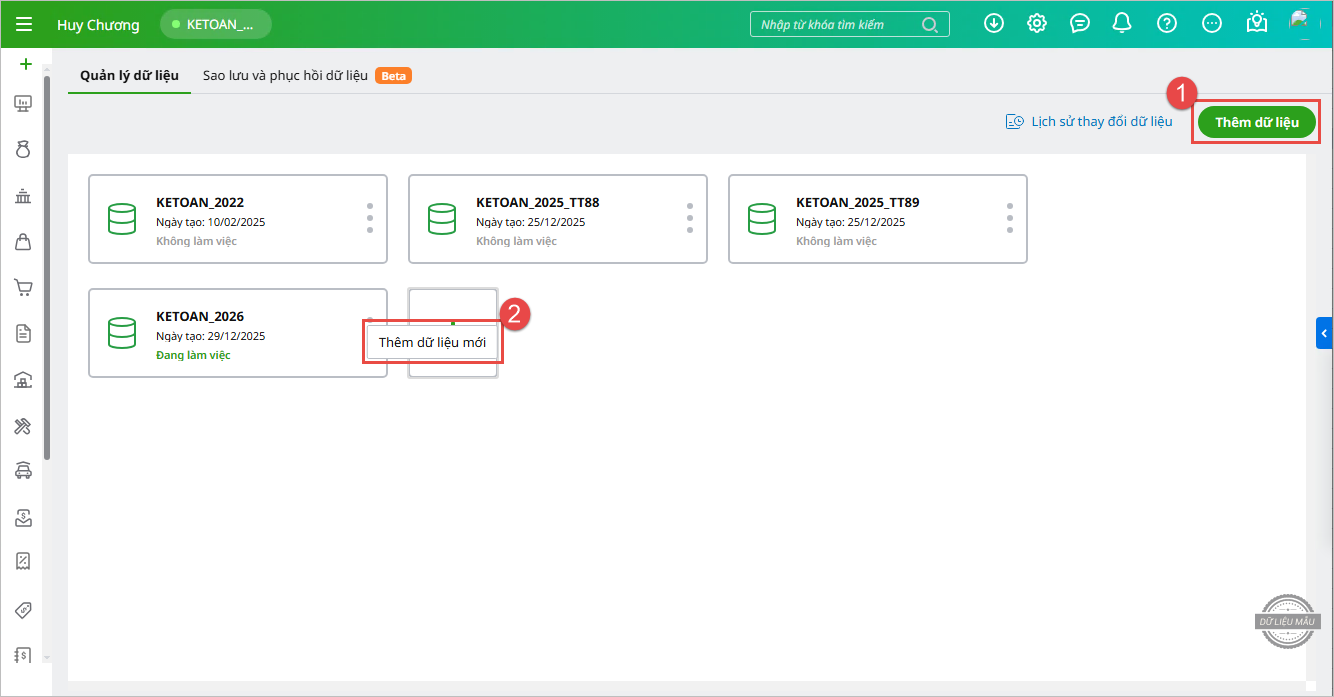Switch to Sao lưu và phục hồi dữ liệu tab
This screenshot has width=1334, height=697.
pos(285,76)
